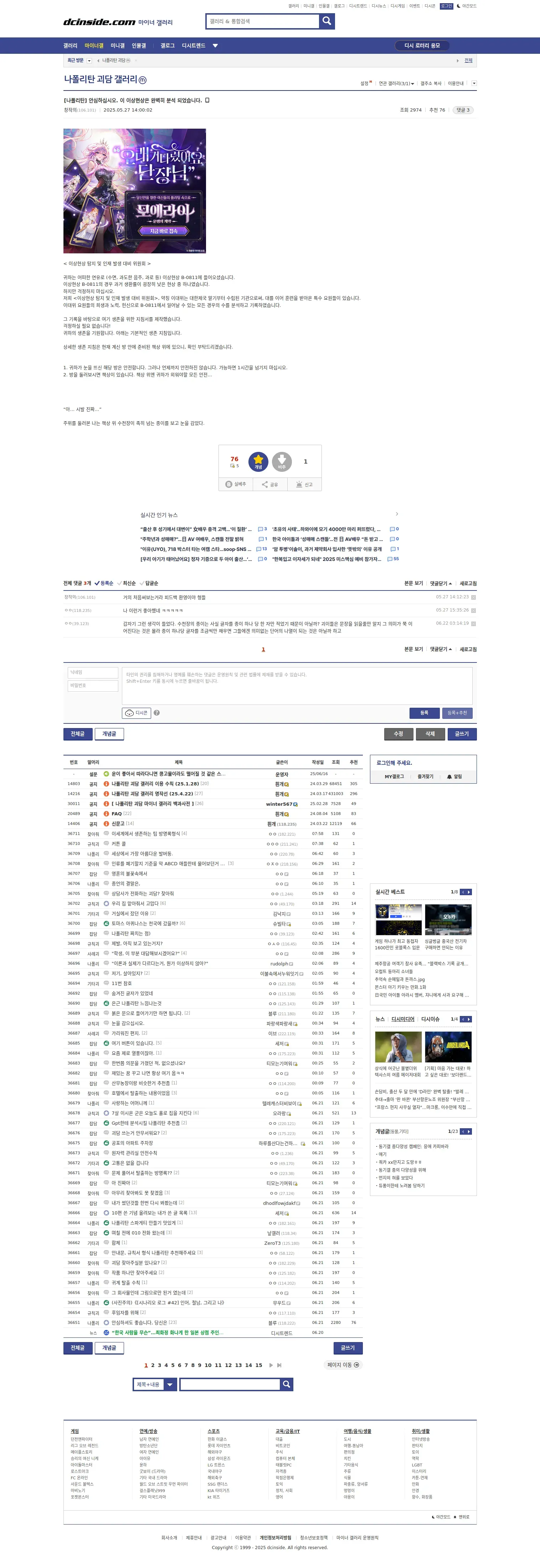Image resolution: width=540 pixels, height=1568 pixels.
Task: Click next arrow in 실시간 베스트 panel
Action: pyautogui.click(x=469, y=892)
